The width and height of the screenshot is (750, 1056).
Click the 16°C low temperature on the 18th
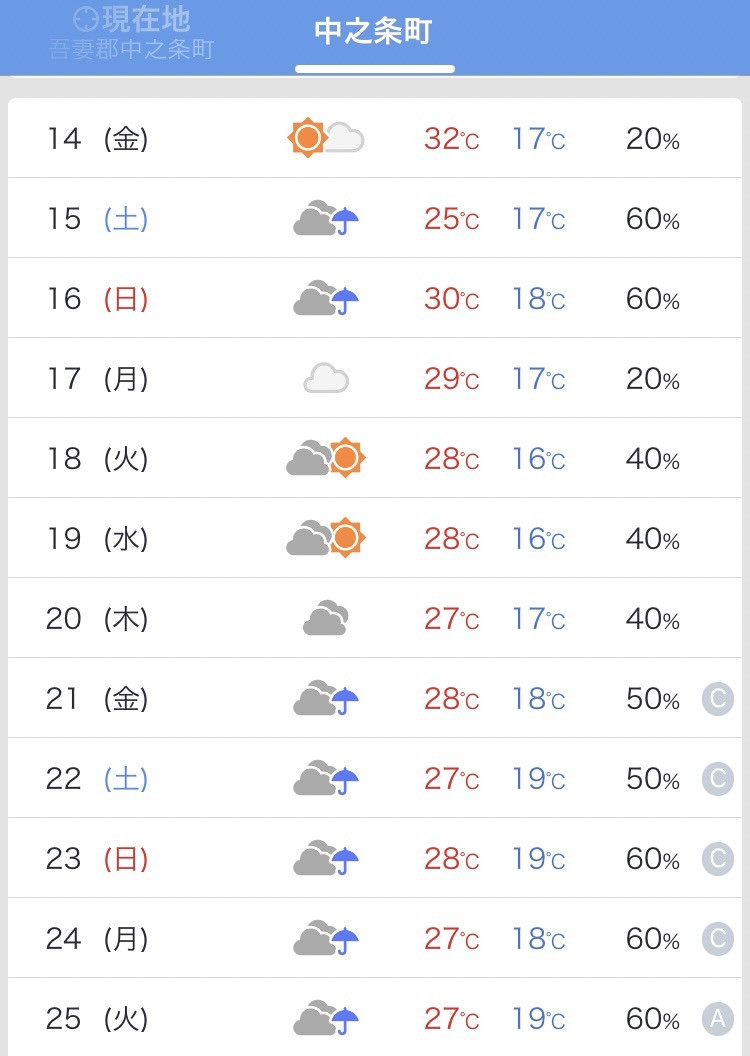(539, 459)
